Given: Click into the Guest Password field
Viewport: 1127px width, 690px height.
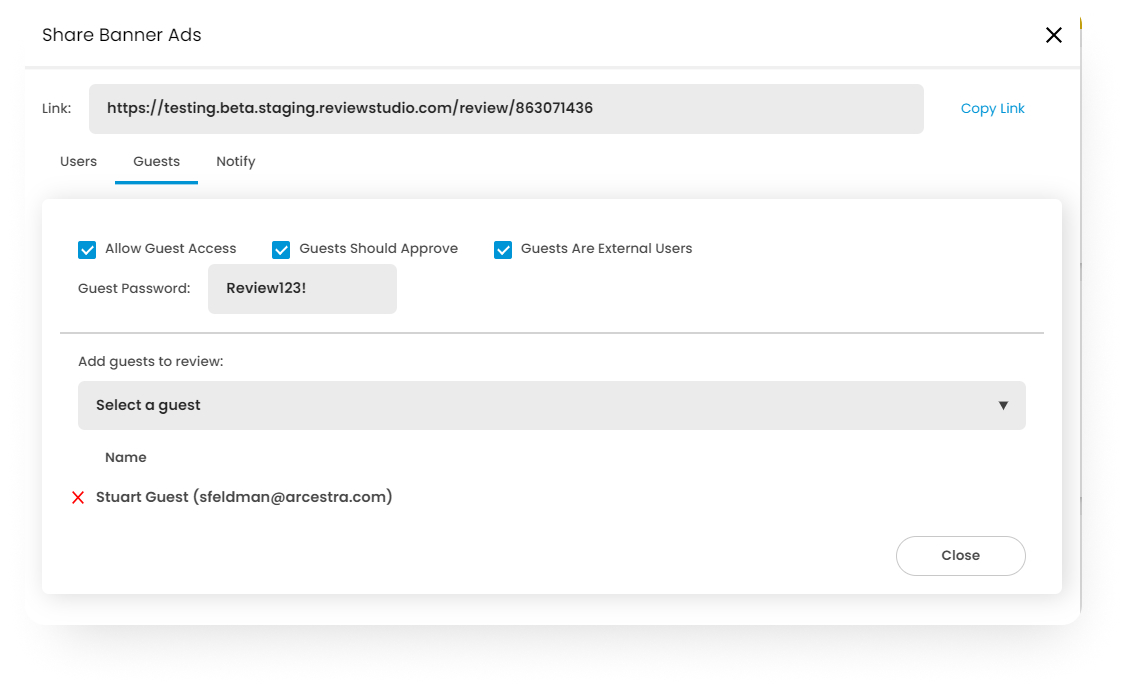Looking at the screenshot, I should click(302, 288).
